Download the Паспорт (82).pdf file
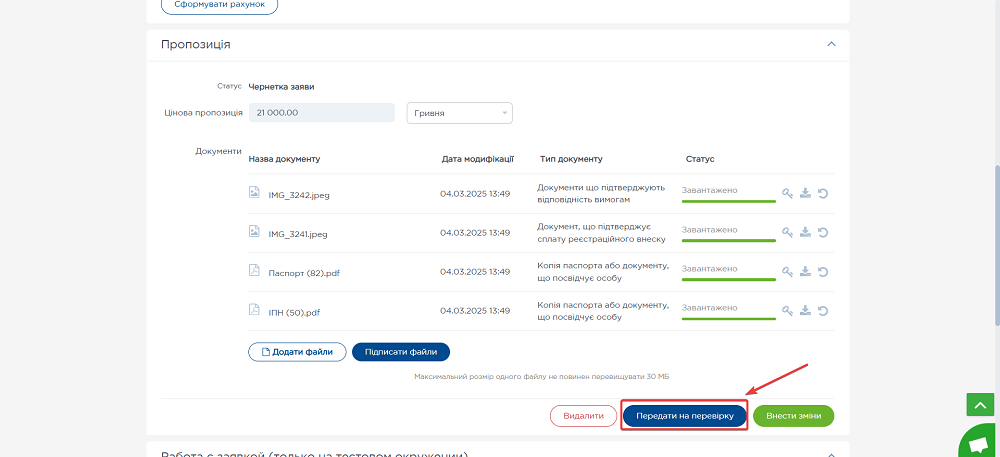1000x457 pixels. (x=805, y=272)
